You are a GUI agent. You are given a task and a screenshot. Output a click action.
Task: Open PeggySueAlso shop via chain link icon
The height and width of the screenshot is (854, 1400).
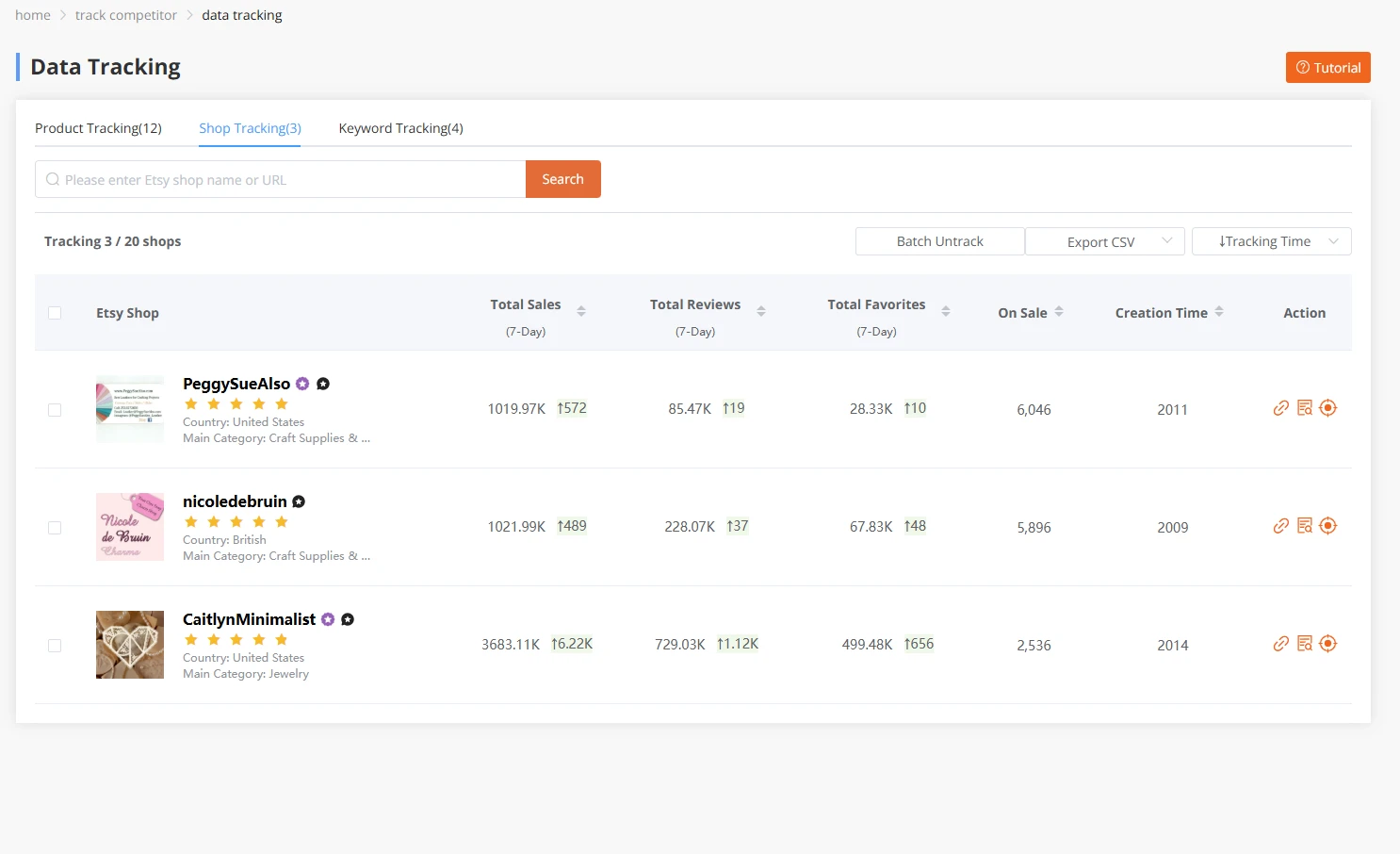pyautogui.click(x=1280, y=407)
